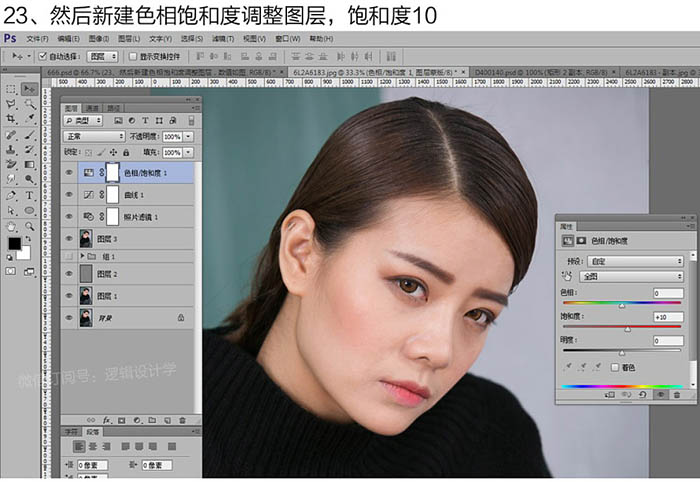This screenshot has width=700, height=482.
Task: Click the on-image adjustment hand tool
Action: [567, 276]
